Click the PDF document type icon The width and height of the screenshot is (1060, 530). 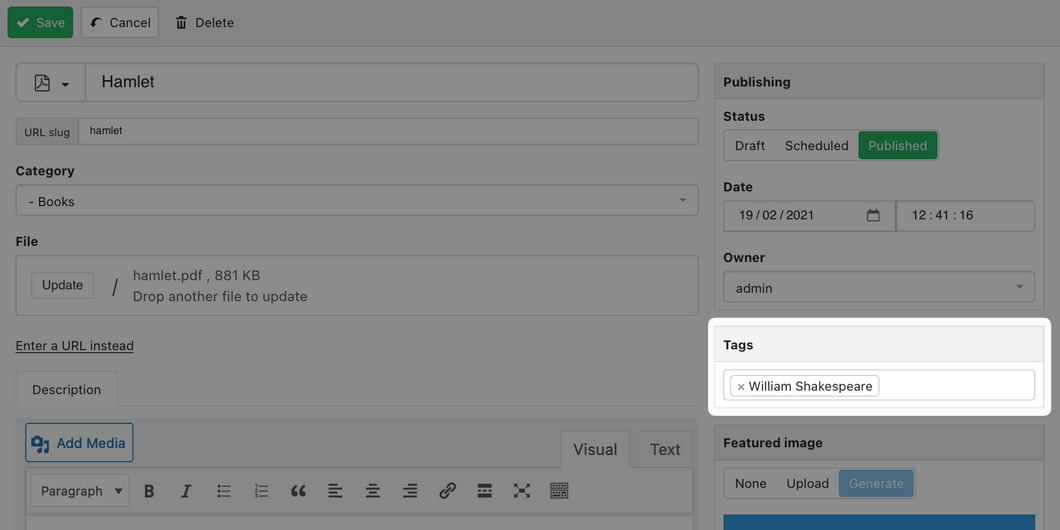coord(43,82)
